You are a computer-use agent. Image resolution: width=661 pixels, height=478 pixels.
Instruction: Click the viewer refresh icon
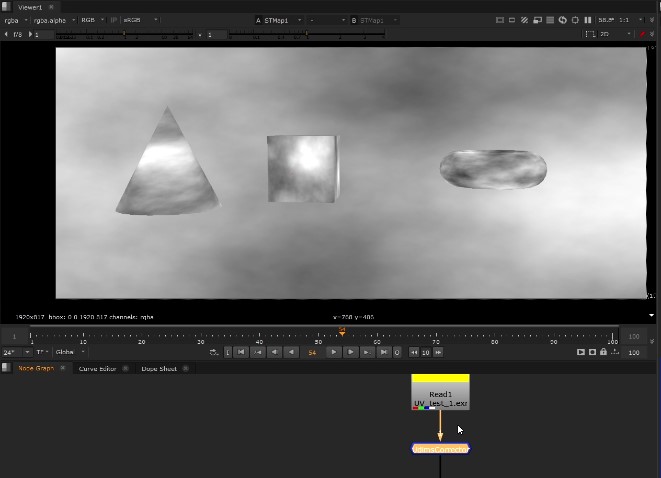[x=562, y=20]
